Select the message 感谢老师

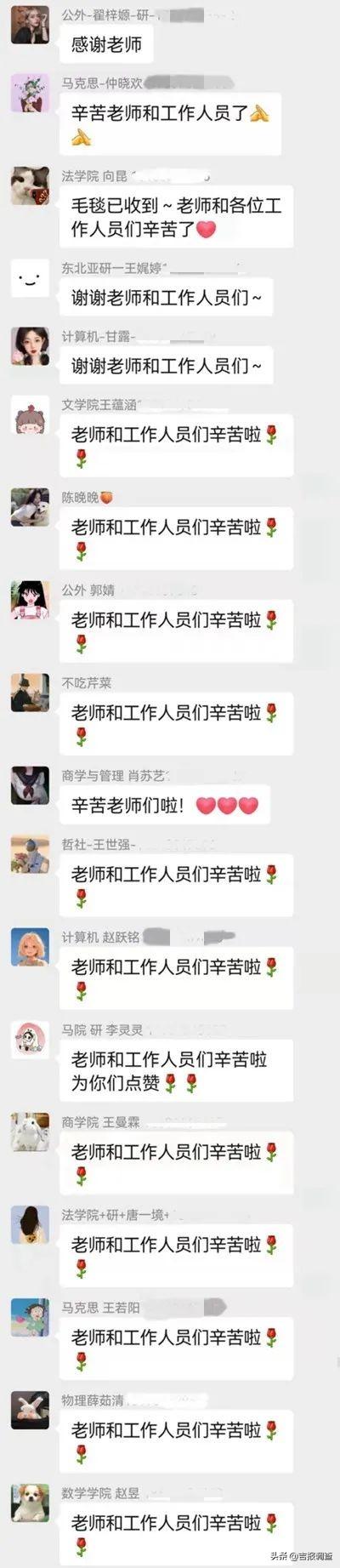[106, 43]
